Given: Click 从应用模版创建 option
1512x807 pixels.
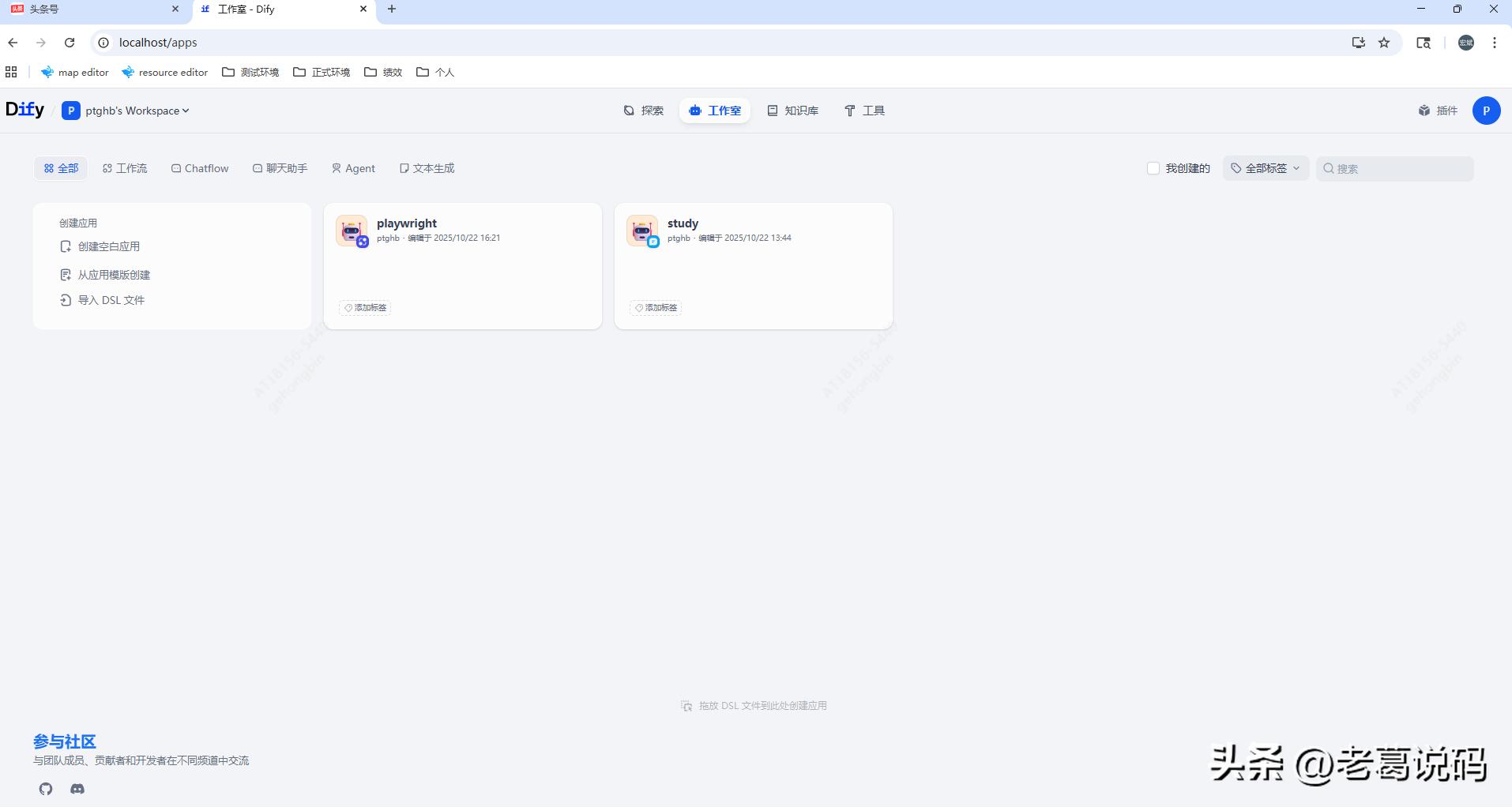Looking at the screenshot, I should (x=105, y=275).
